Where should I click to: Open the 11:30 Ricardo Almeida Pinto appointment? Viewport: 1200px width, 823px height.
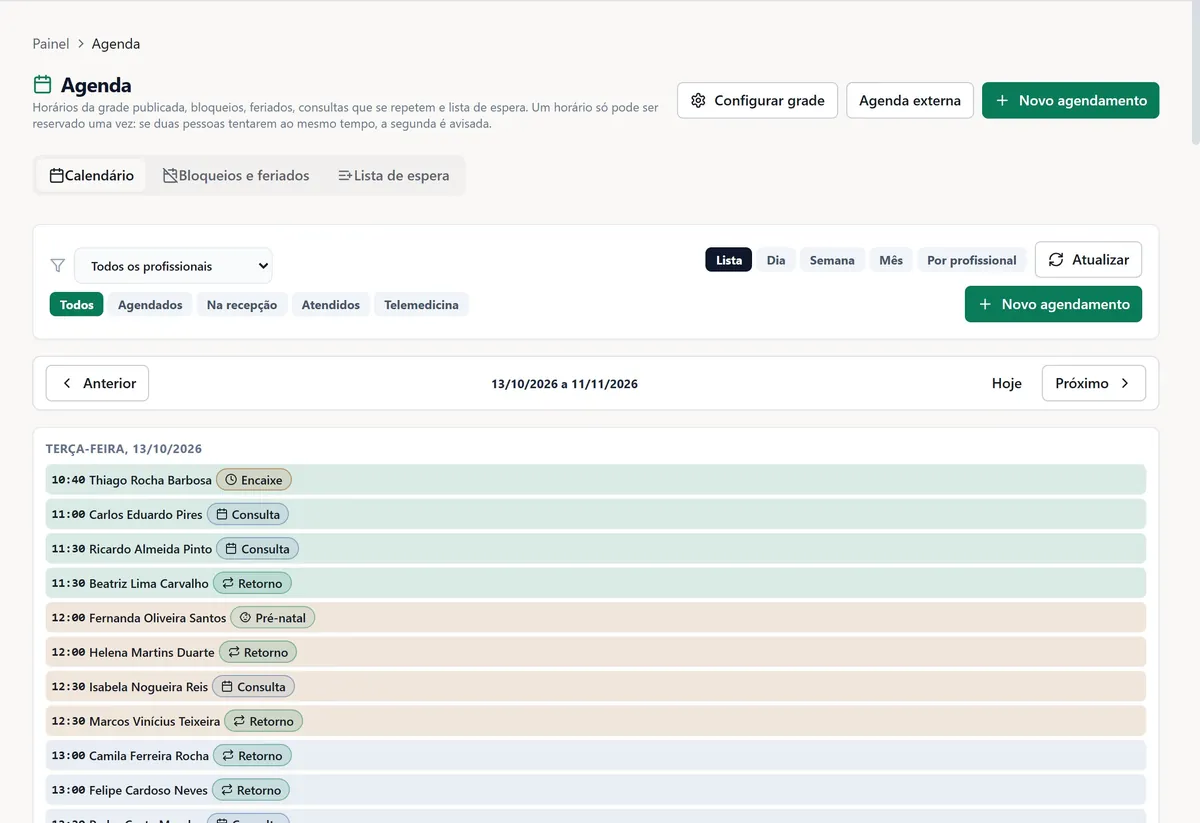point(596,549)
